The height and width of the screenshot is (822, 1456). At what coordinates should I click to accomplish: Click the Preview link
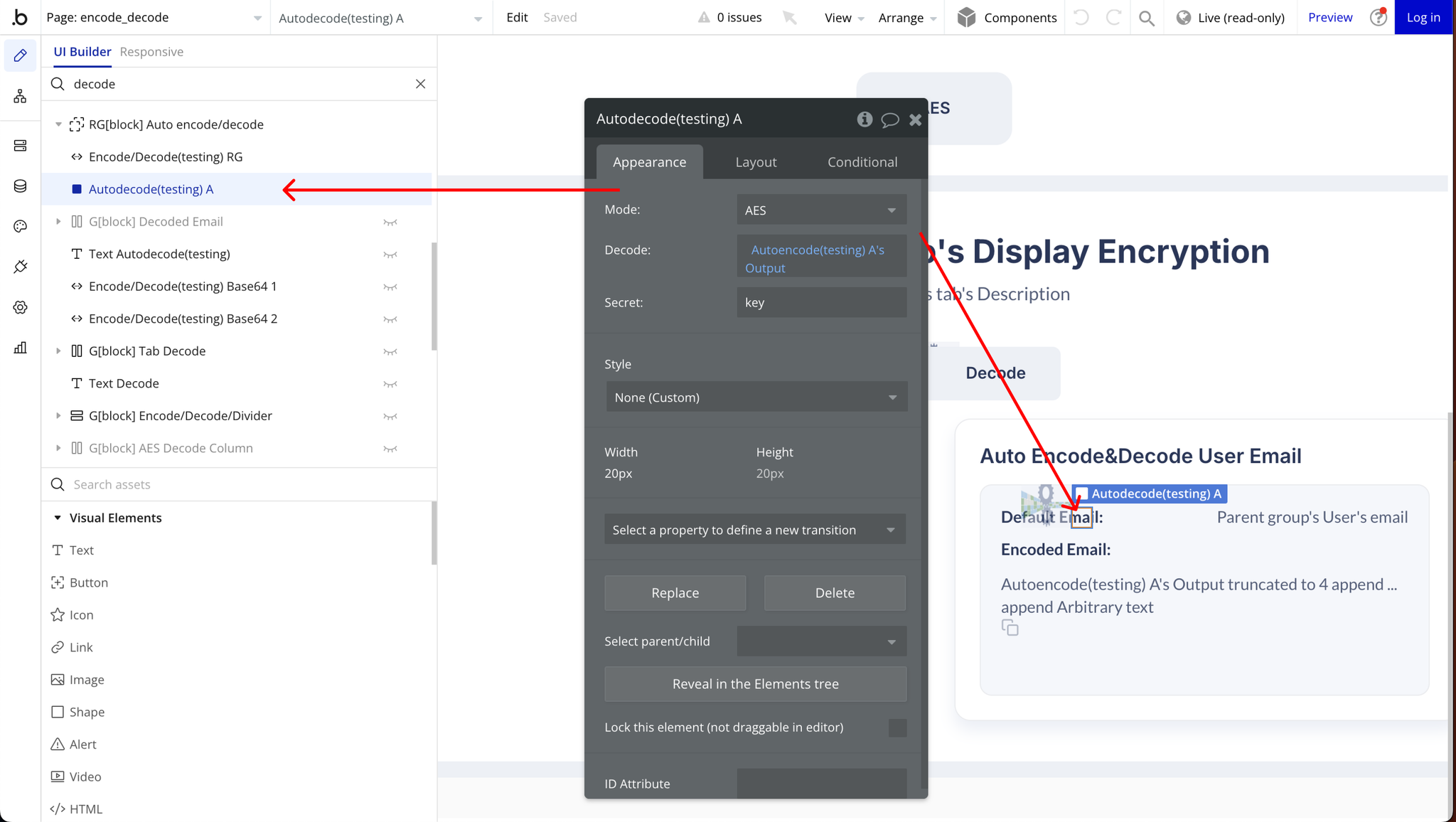pos(1329,18)
